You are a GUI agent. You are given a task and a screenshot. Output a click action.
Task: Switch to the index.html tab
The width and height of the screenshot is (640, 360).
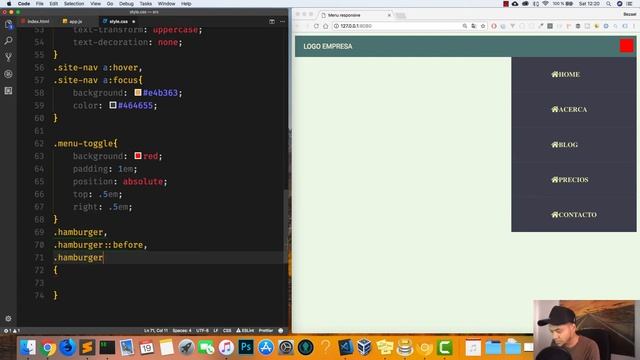pyautogui.click(x=36, y=21)
